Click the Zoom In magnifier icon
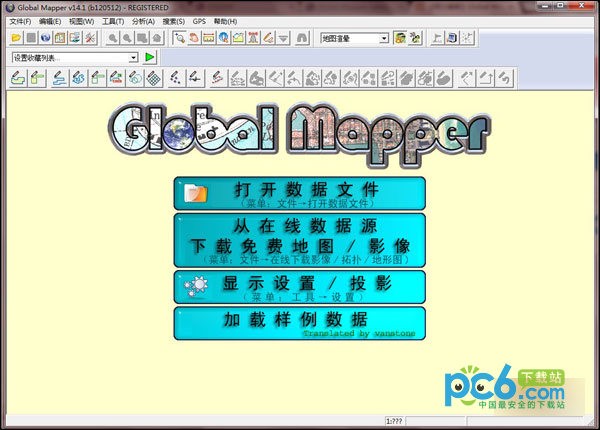600x430 pixels. point(112,38)
